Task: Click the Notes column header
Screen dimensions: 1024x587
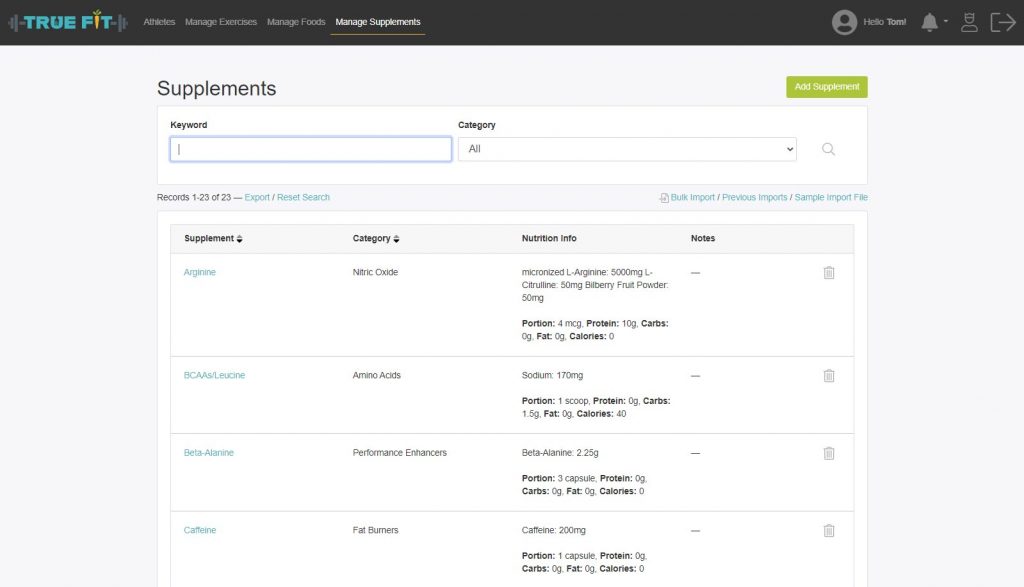Action: (703, 238)
